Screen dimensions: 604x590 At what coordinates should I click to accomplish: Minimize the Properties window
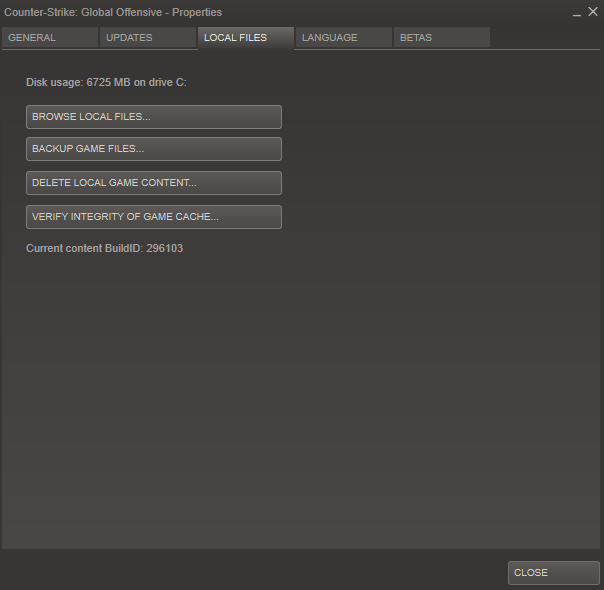[577, 13]
